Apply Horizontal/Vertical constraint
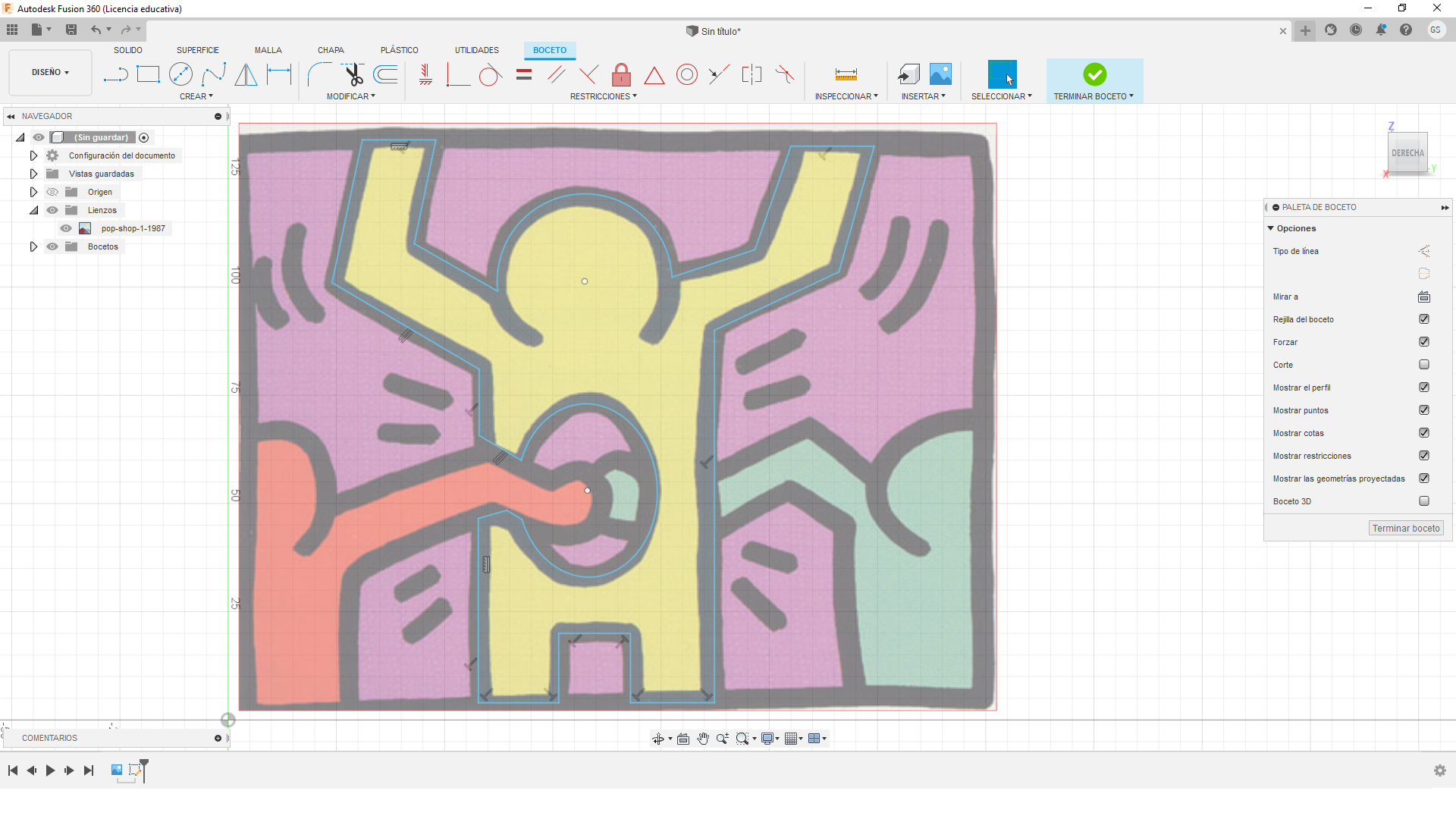This screenshot has height=819, width=1456. (425, 74)
